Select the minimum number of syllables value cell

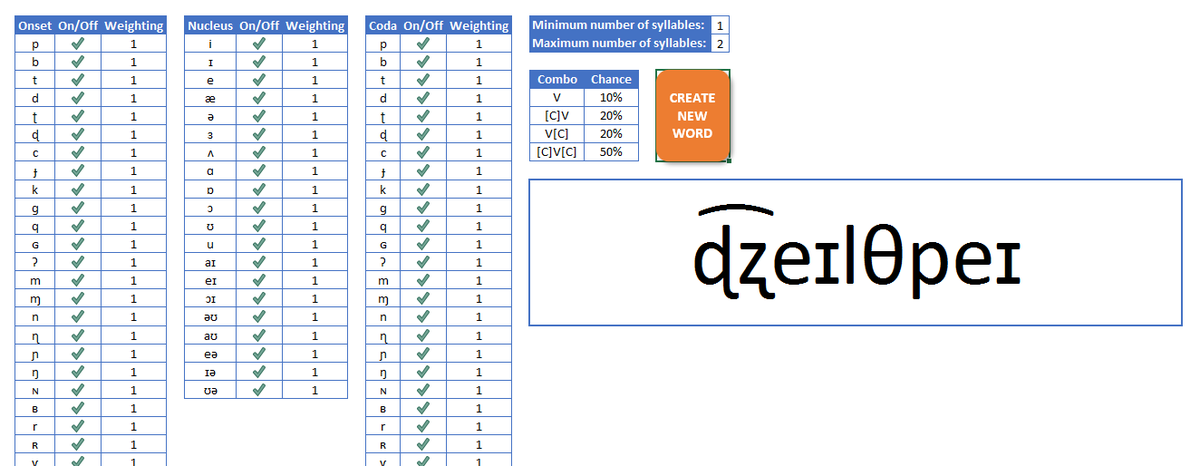pyautogui.click(x=721, y=25)
